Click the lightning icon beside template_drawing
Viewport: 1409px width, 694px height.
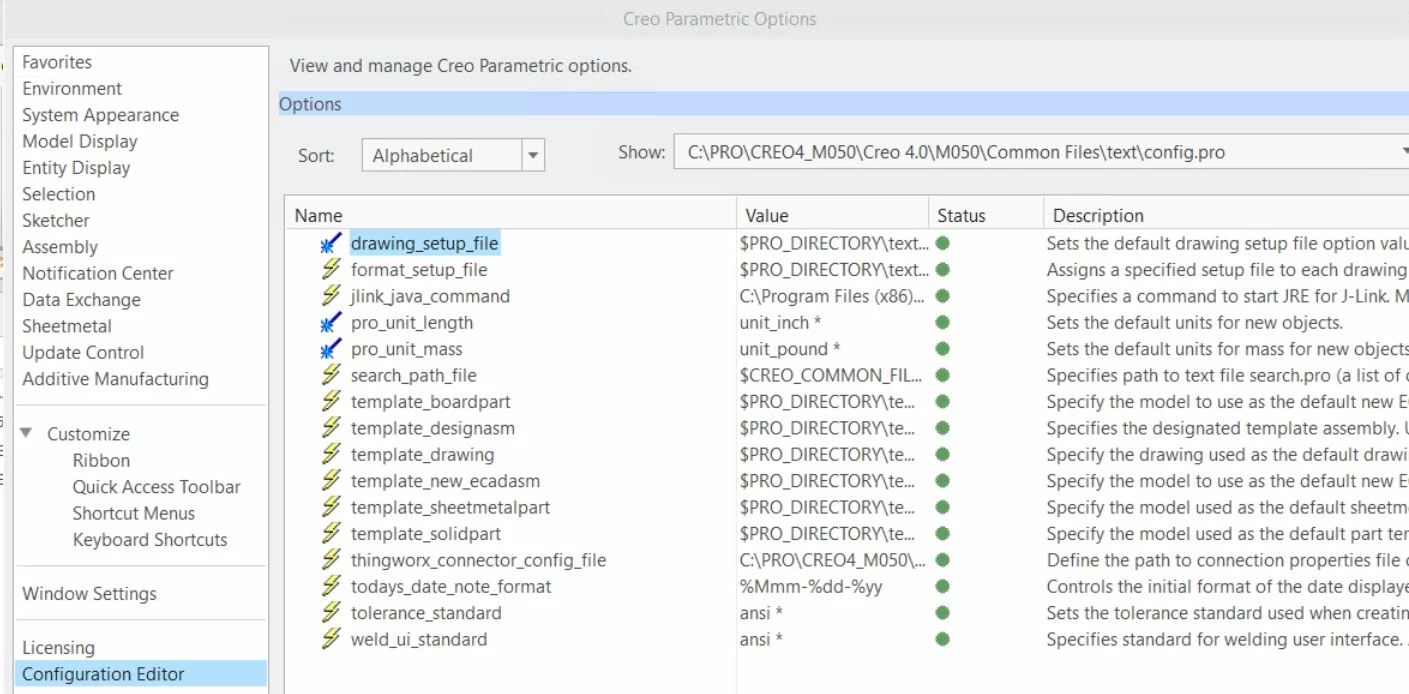click(x=331, y=454)
